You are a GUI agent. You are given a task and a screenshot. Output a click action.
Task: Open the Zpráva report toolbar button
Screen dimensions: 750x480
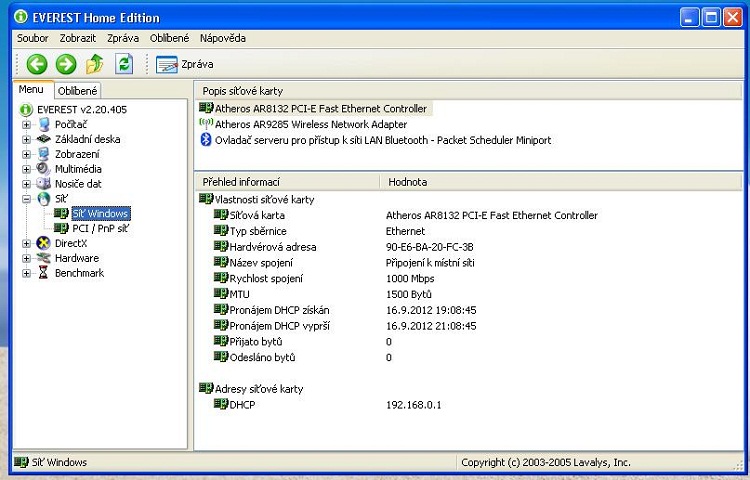pos(185,64)
